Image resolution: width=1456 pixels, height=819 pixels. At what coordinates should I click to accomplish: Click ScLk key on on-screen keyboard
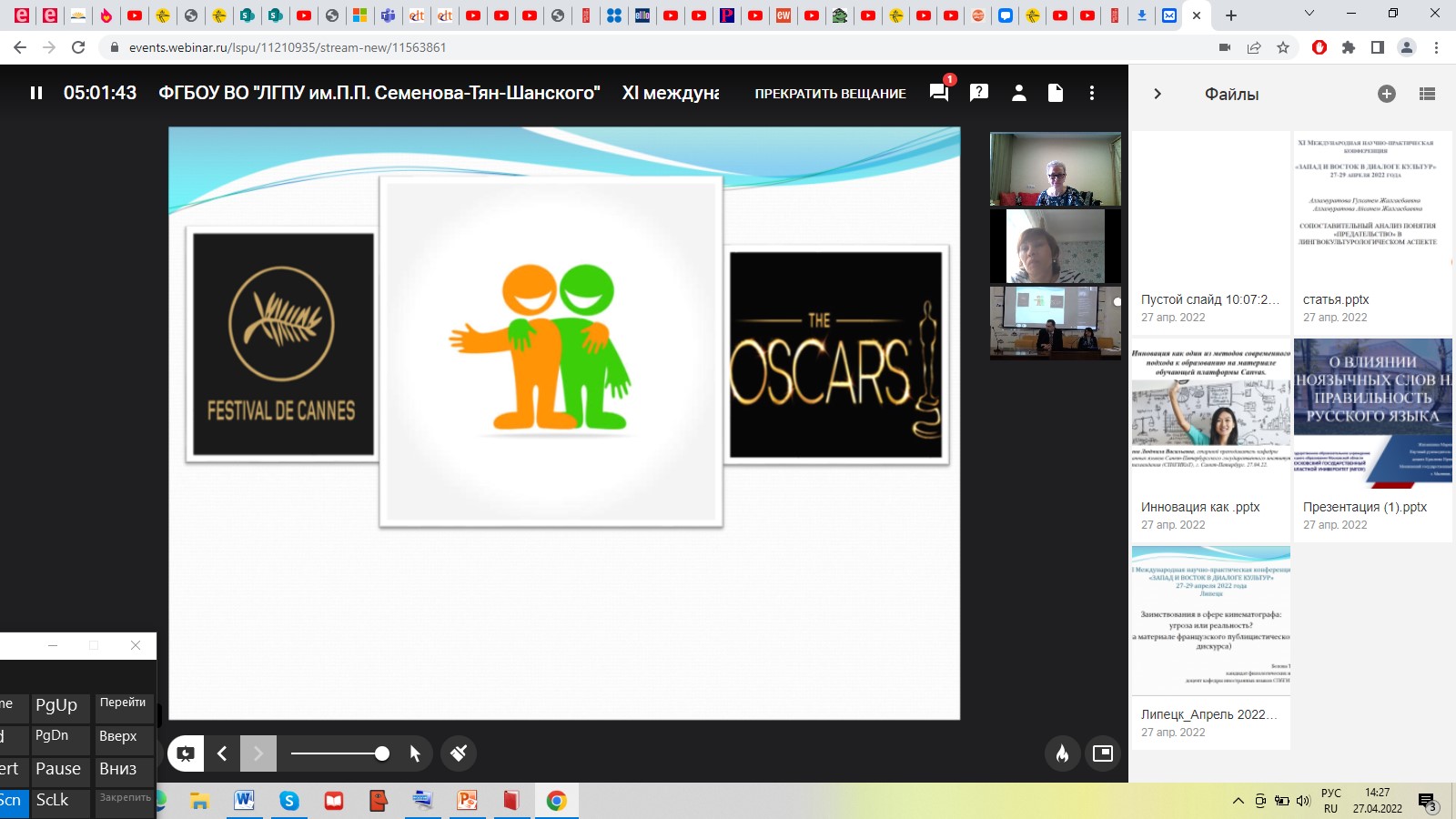point(60,803)
